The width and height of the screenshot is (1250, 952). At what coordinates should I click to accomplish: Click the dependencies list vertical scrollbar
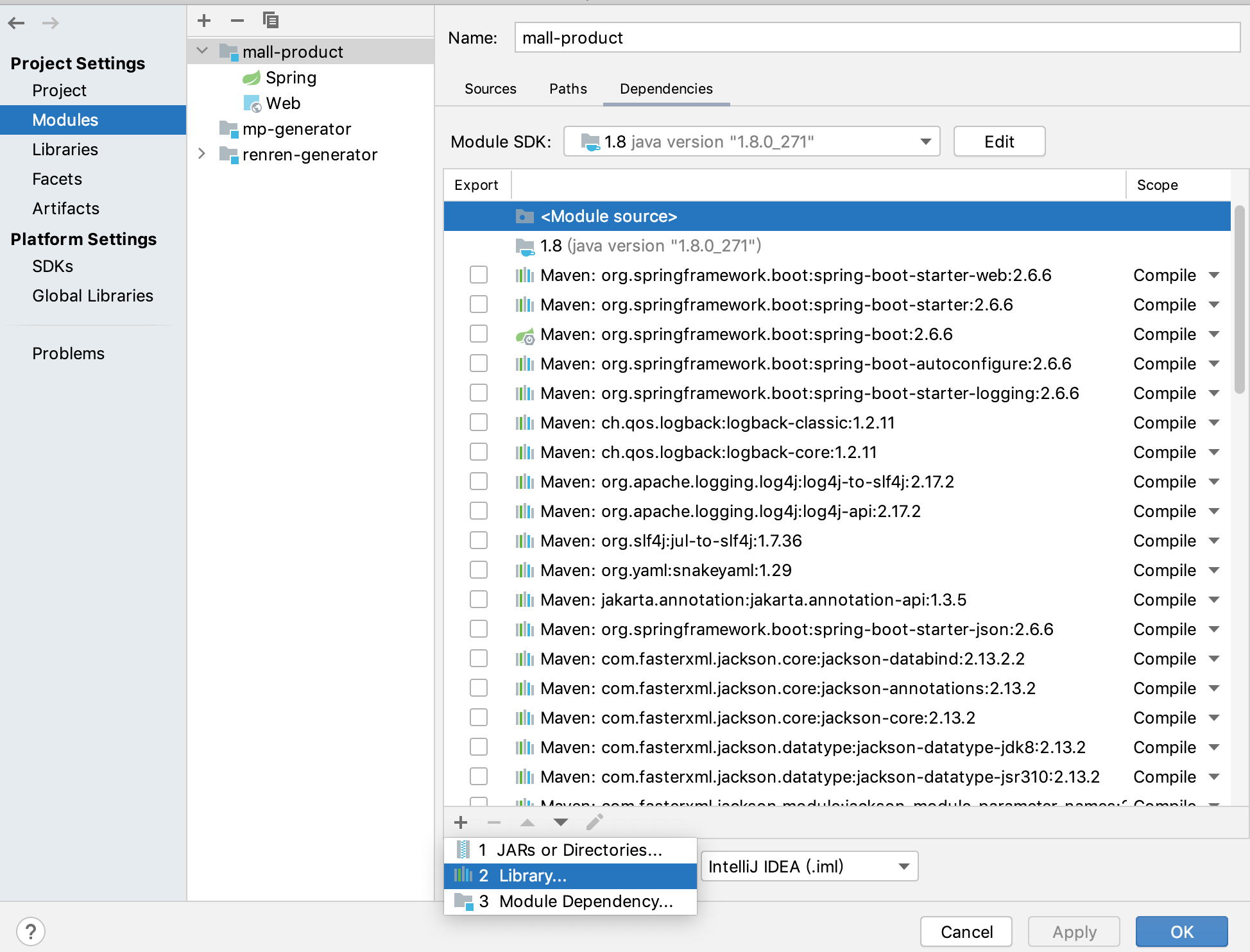tap(1240, 300)
